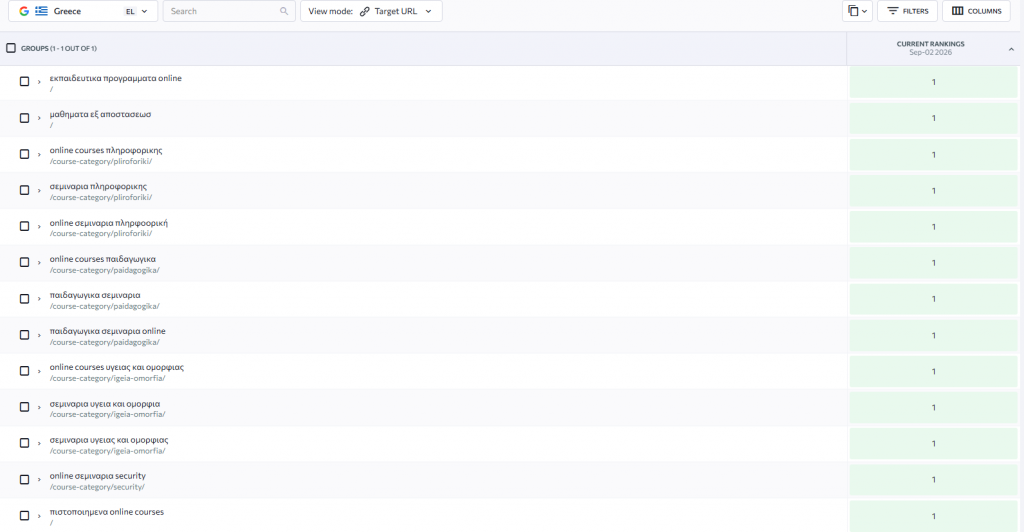Click keyword παιδαγωγικα σεμιναρια online

(x=108, y=331)
